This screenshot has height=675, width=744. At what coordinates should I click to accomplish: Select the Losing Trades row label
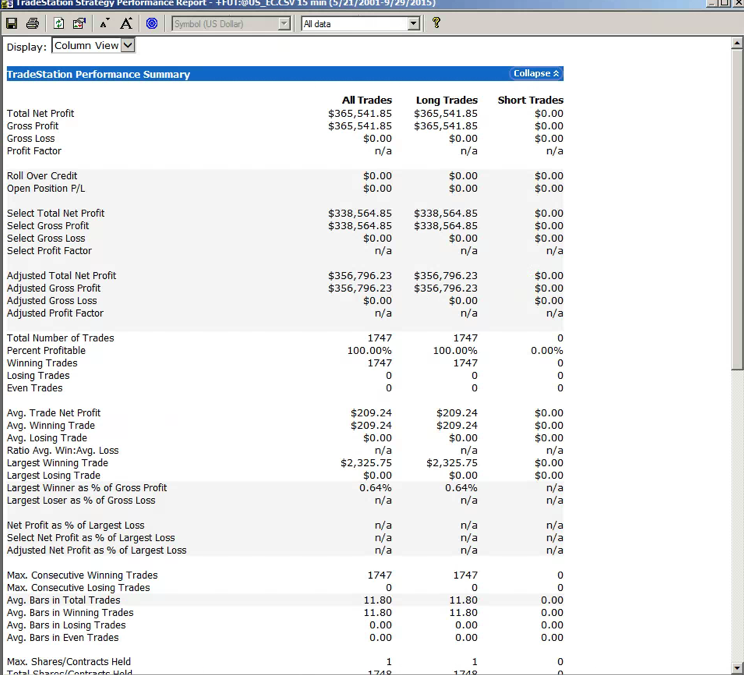pos(38,376)
